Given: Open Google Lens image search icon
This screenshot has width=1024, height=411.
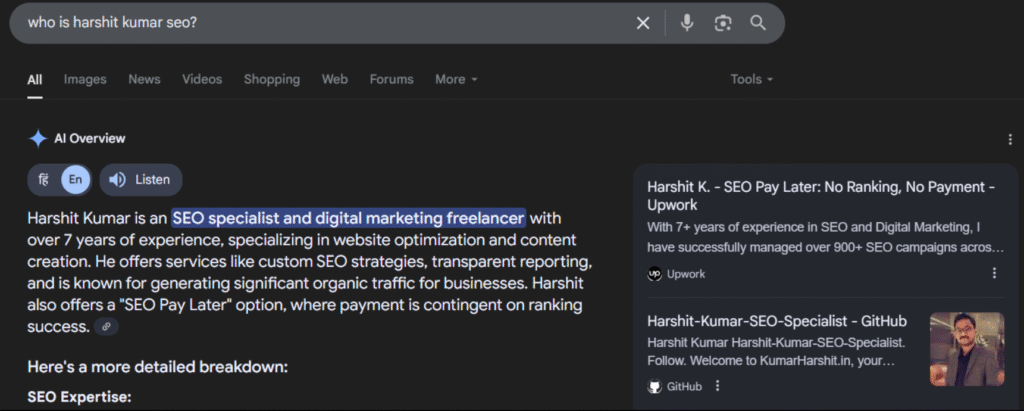Looking at the screenshot, I should pos(722,23).
